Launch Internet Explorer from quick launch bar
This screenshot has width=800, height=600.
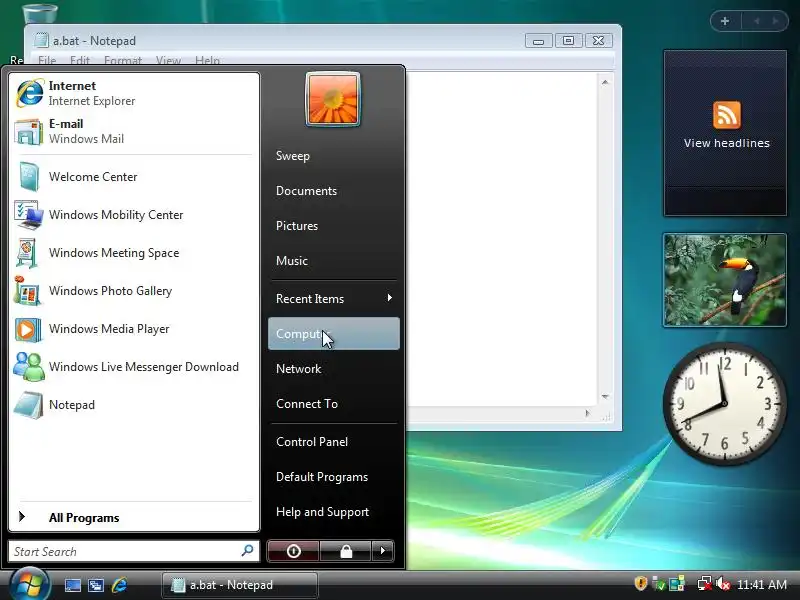pos(119,585)
